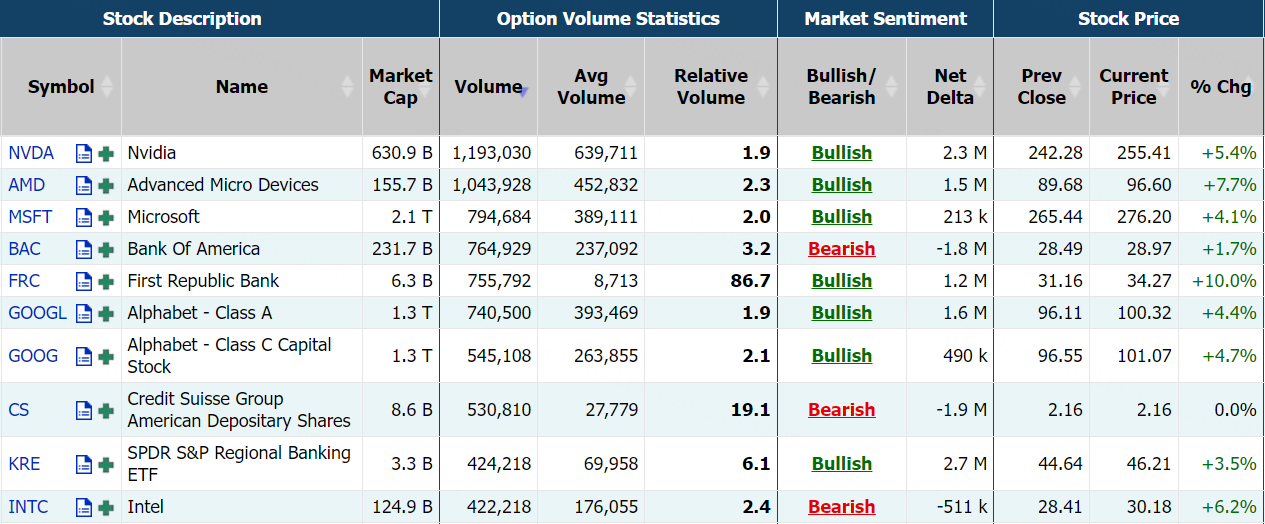
Task: Add BAC using its green plus icon
Action: [106, 250]
